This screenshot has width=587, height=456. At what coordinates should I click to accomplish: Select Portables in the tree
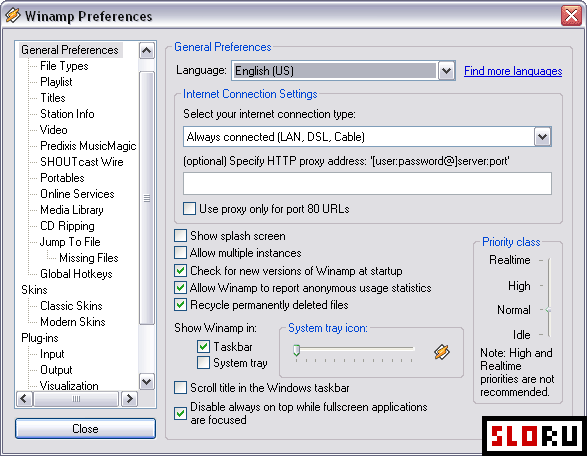point(62,178)
